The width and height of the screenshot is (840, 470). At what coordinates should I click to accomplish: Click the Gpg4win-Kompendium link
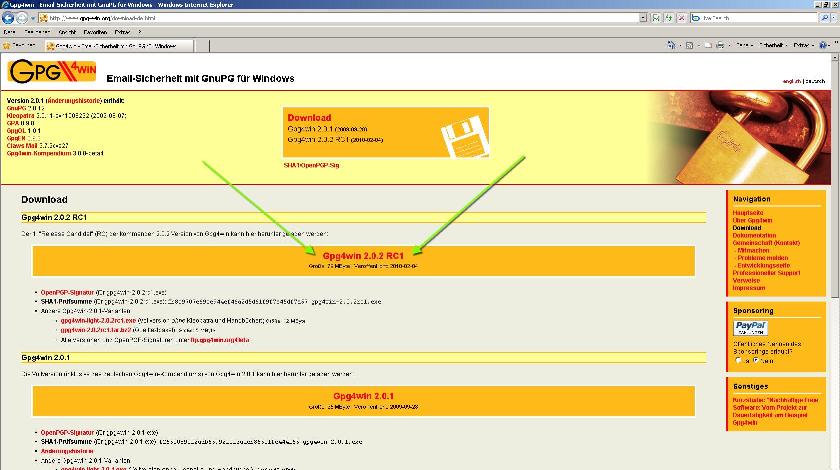[39, 153]
